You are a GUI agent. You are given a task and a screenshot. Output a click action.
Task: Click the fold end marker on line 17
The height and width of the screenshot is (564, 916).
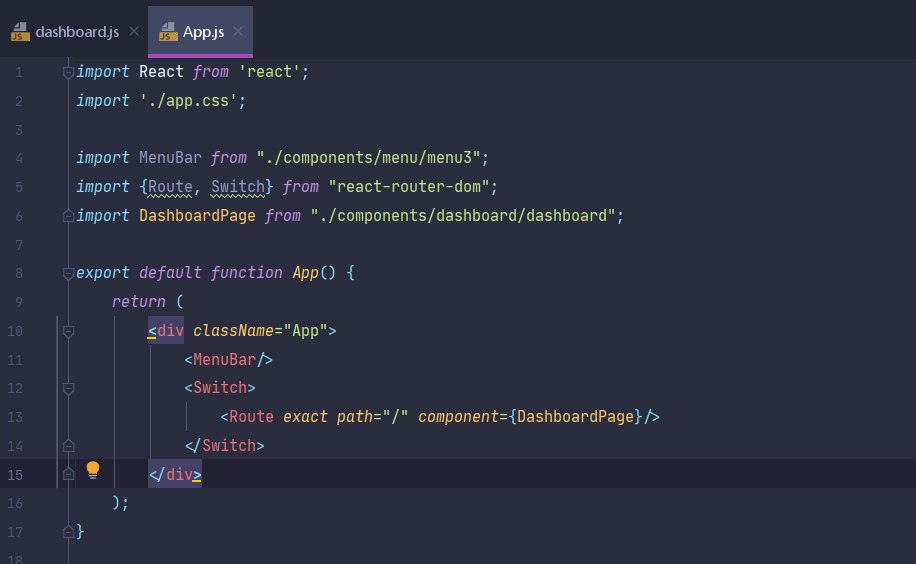click(68, 532)
